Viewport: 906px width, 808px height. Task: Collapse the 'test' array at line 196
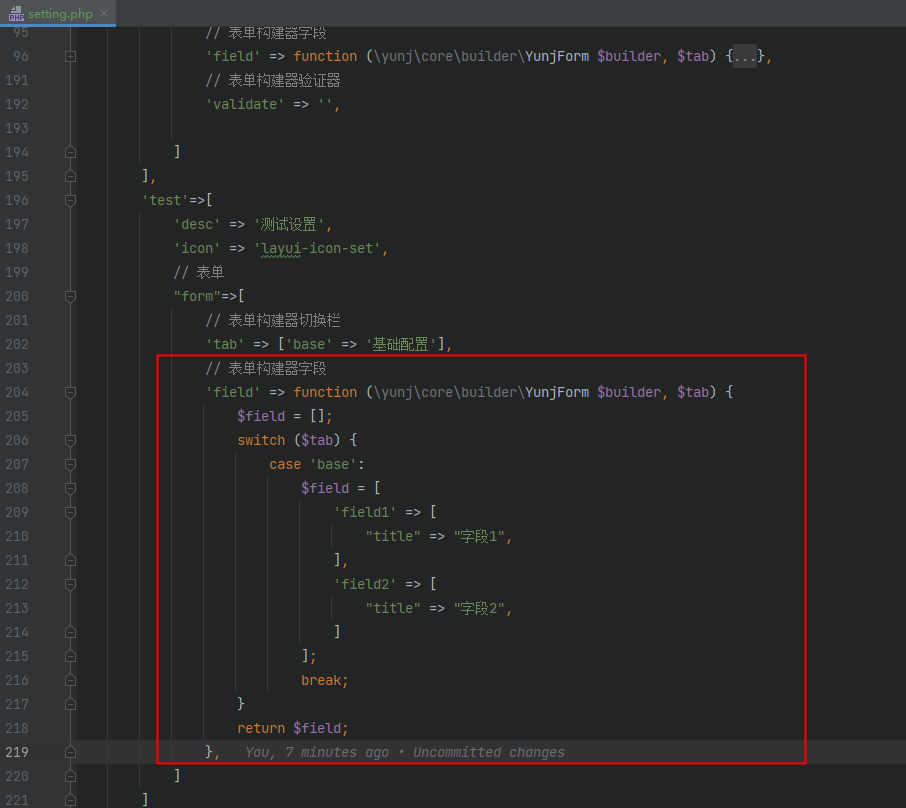coord(70,201)
